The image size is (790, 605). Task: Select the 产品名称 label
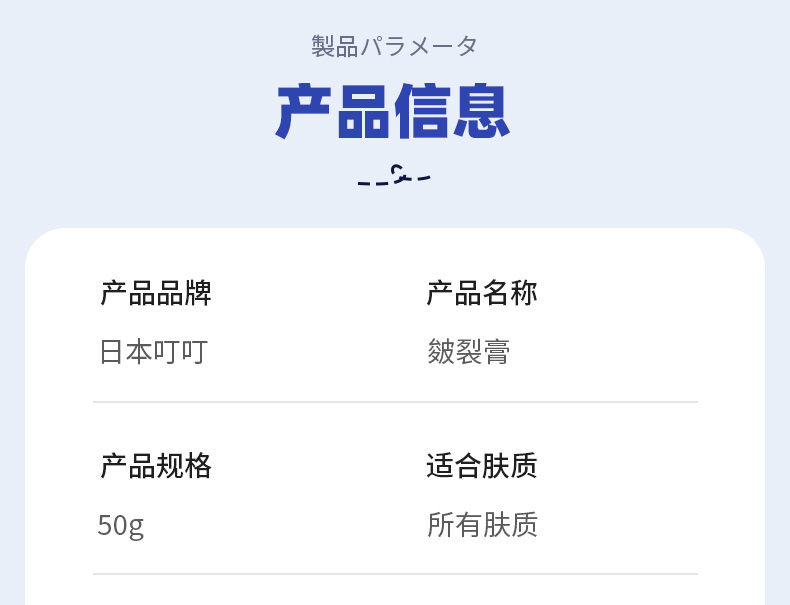pos(482,293)
